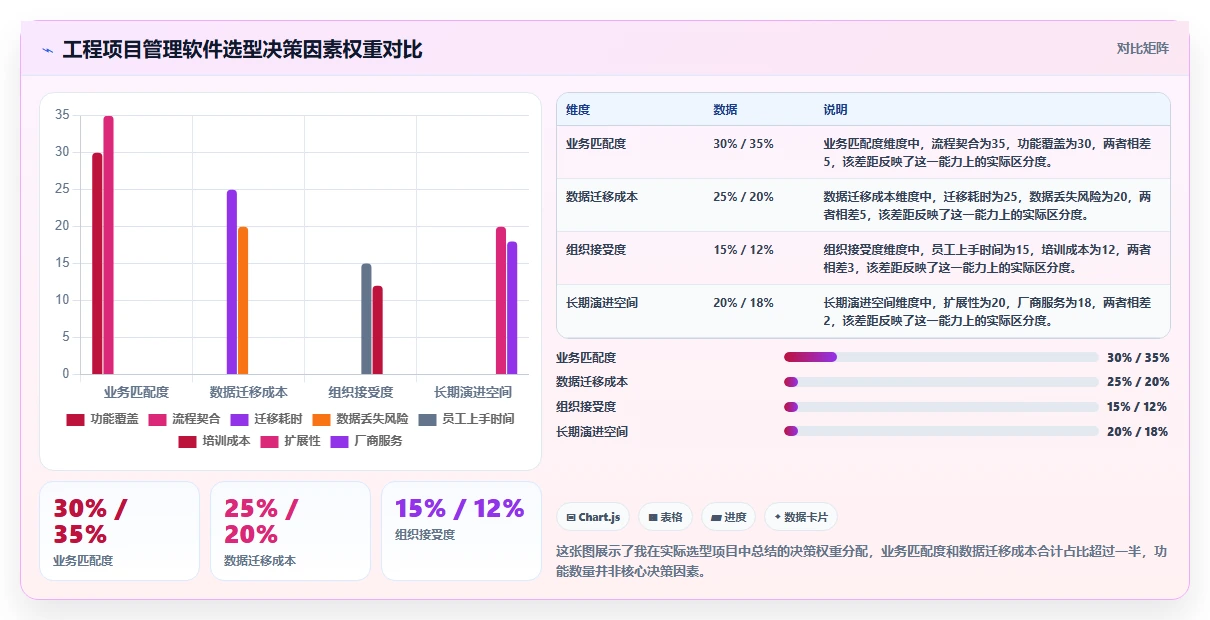Click the sparkle icon in 数据卡片 chip
The width and height of the screenshot is (1210, 620).
click(x=778, y=517)
